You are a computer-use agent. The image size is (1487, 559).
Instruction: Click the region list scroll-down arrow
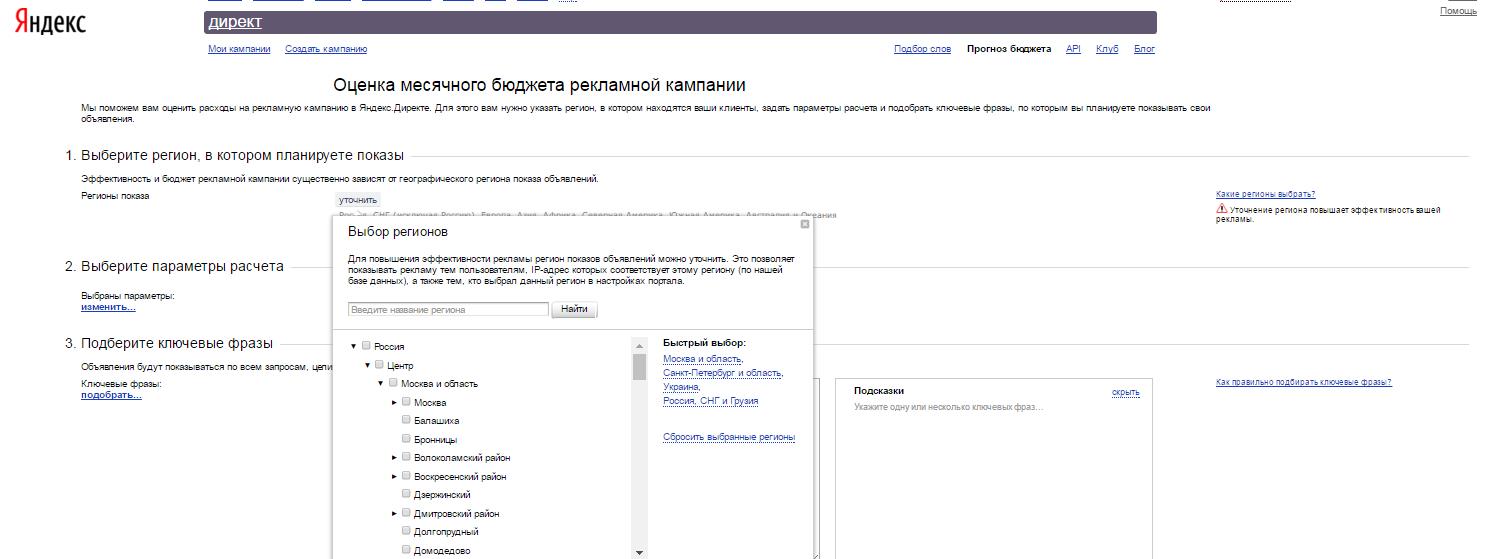click(x=639, y=552)
